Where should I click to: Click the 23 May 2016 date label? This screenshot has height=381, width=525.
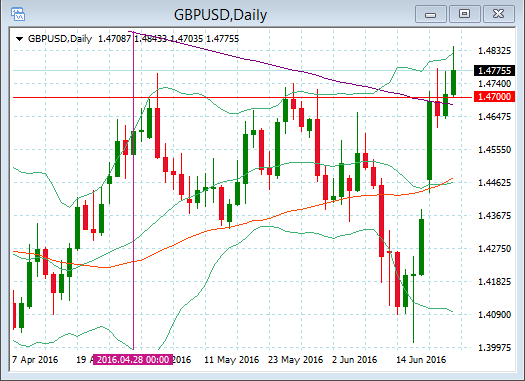tap(295, 360)
